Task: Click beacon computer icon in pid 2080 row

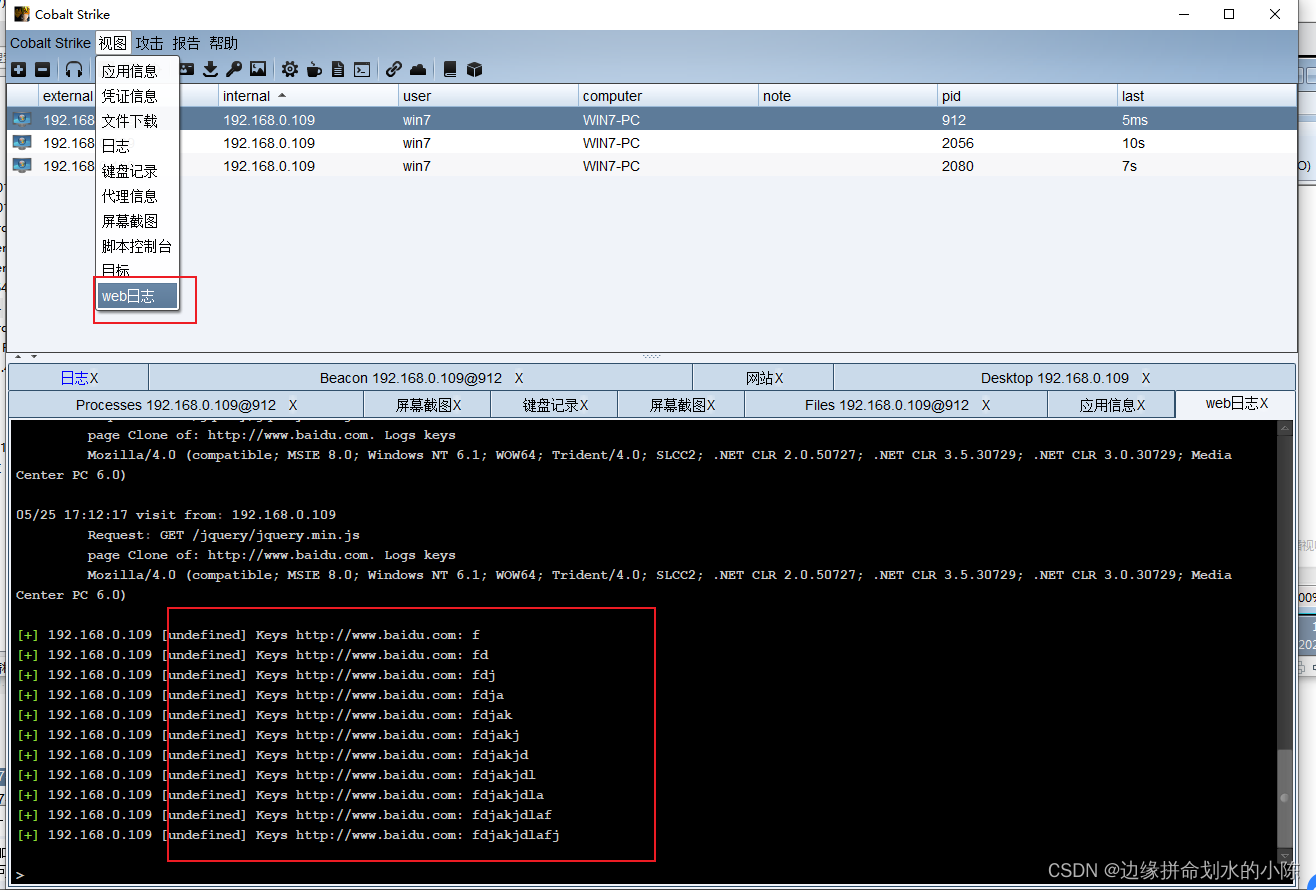Action: (x=22, y=166)
